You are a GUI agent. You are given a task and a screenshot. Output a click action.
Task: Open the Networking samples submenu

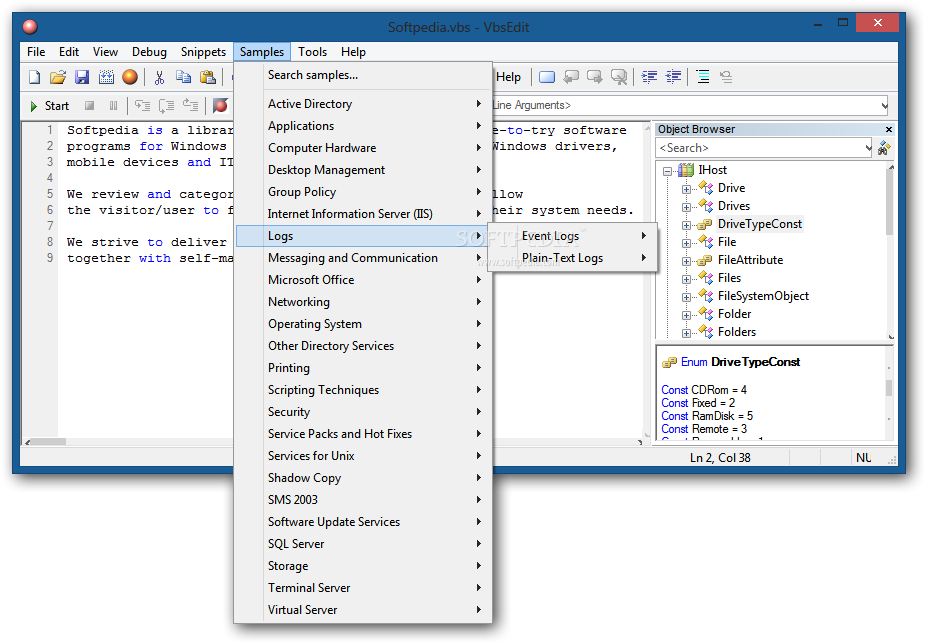363,302
